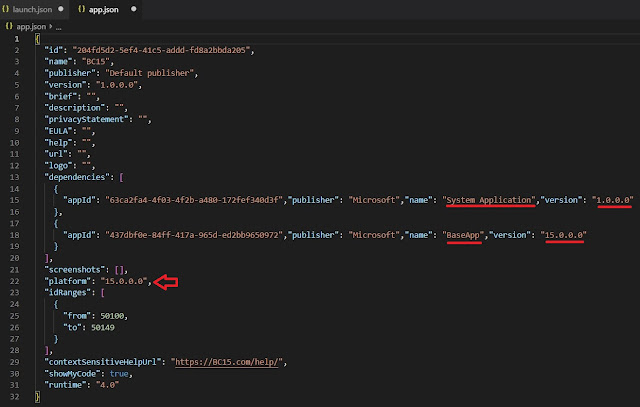Click the "privacyStatement" key
Viewport: 640px width, 407px height.
pyautogui.click(x=86, y=119)
